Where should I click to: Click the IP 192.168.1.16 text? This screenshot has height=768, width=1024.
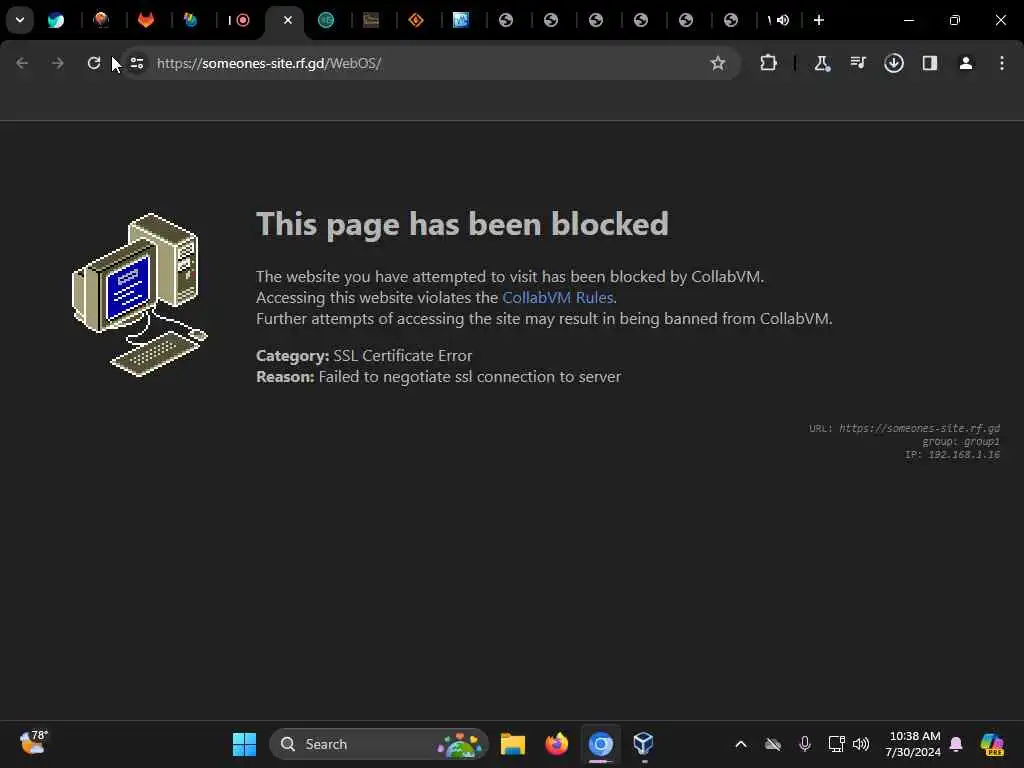click(952, 455)
